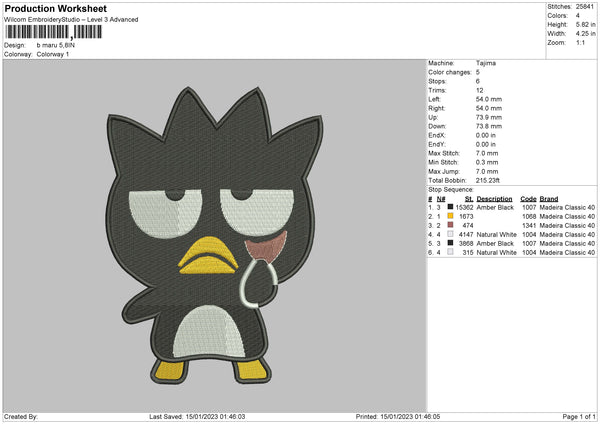Screen dimensions: 600x424
Task: Click 'Amber Black' description in row 1
Action: click(x=495, y=207)
